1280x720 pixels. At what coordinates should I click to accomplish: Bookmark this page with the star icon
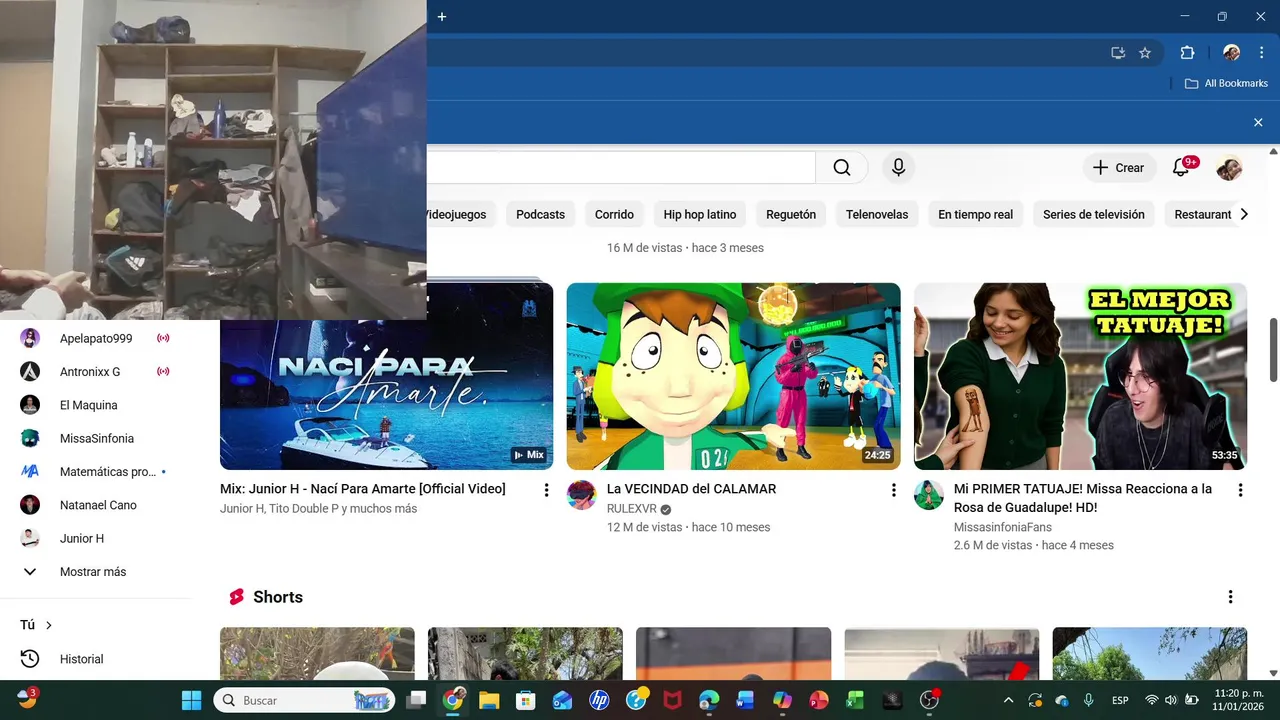(x=1145, y=53)
